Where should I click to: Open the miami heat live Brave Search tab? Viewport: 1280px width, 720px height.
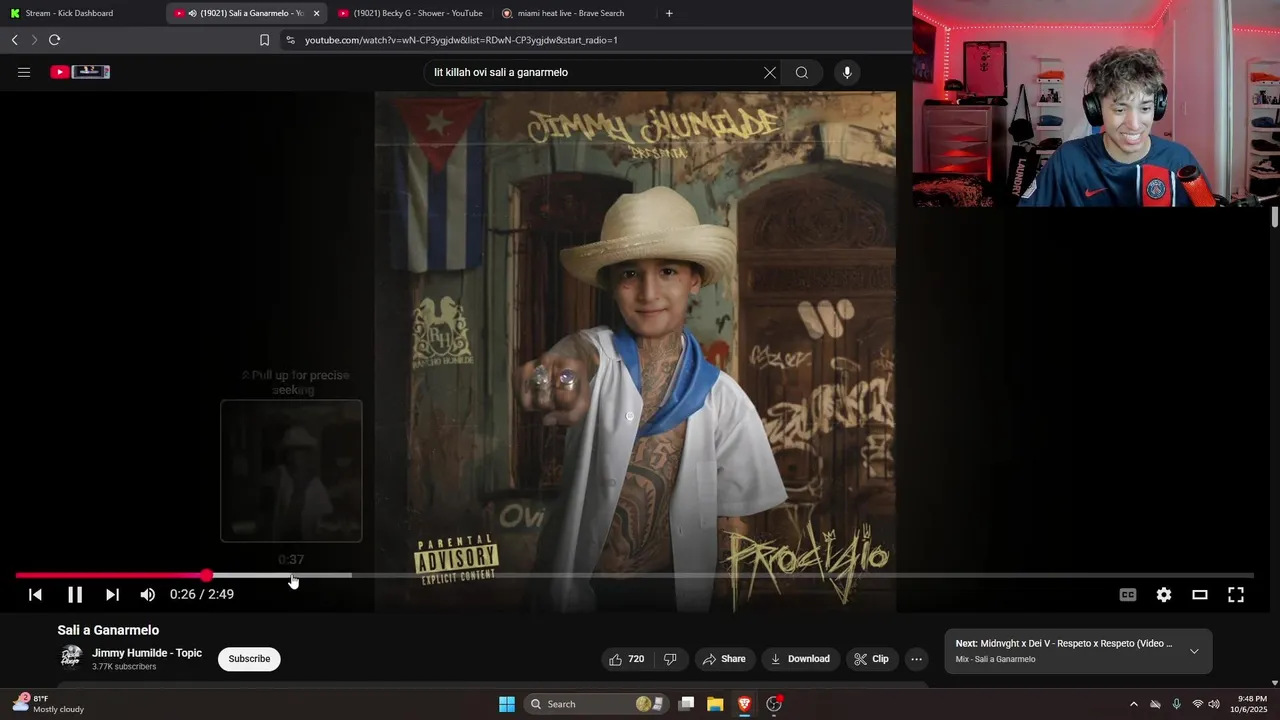pyautogui.click(x=571, y=13)
